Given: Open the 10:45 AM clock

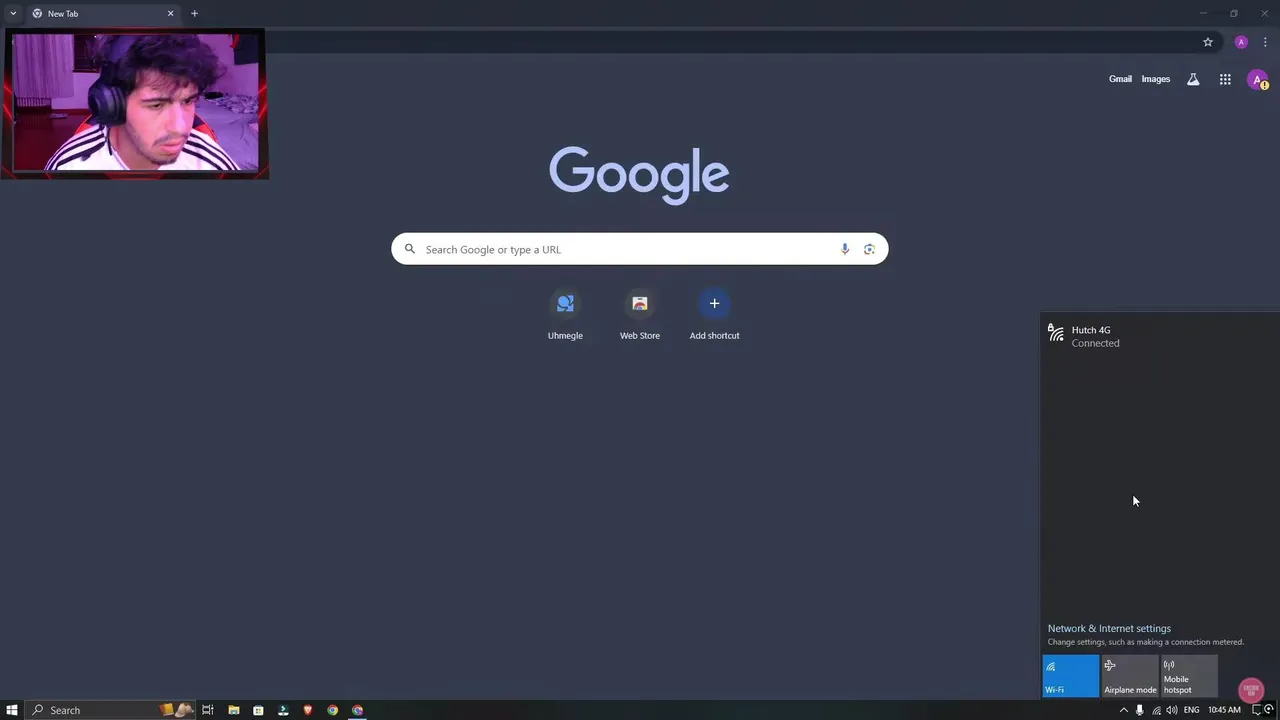Looking at the screenshot, I should pyautogui.click(x=1224, y=710).
